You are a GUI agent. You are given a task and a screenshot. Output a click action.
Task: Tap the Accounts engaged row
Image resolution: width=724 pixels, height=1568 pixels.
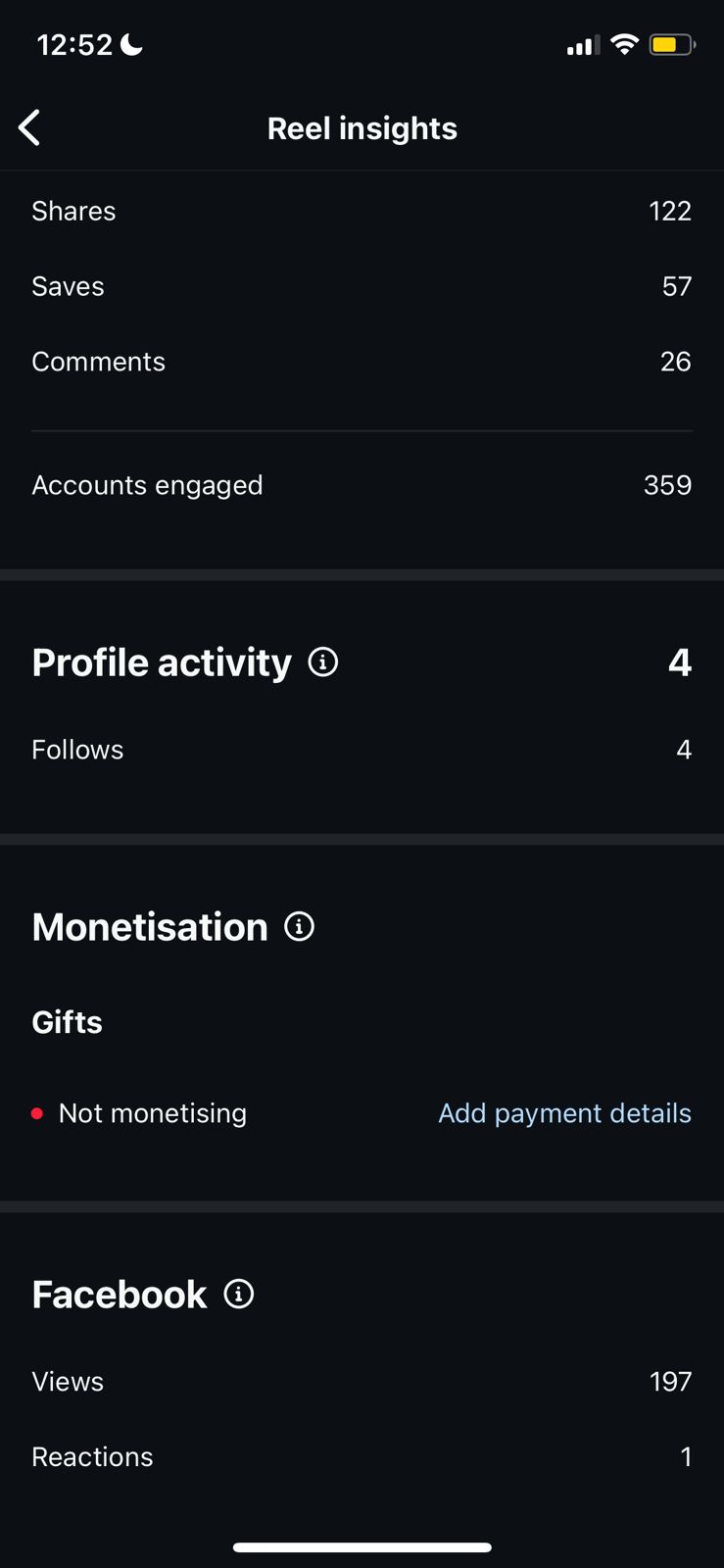coord(362,485)
